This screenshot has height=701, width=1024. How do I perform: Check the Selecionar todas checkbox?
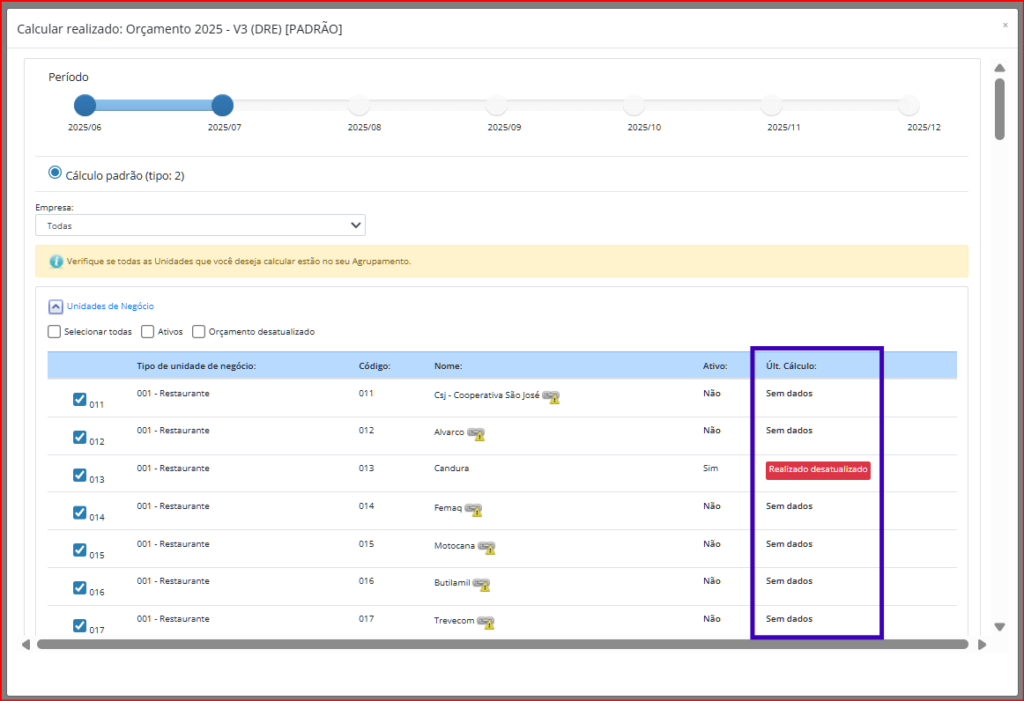pos(54,332)
